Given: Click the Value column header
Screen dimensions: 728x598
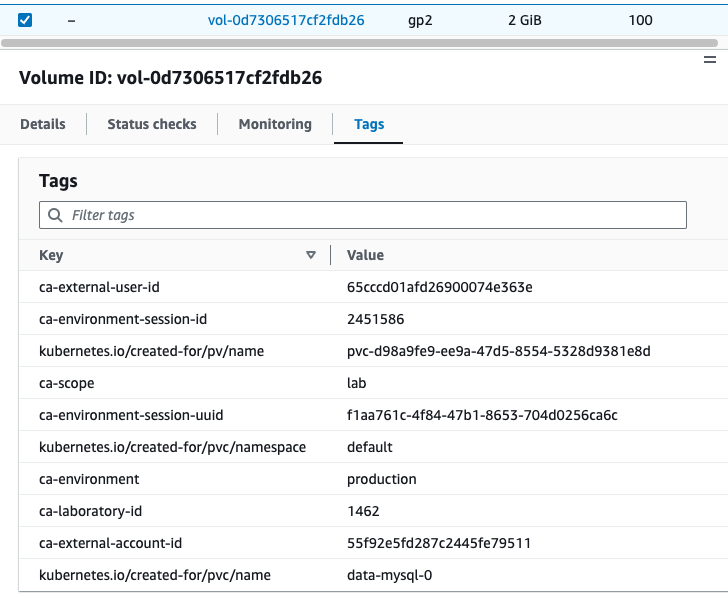Looking at the screenshot, I should coord(365,255).
